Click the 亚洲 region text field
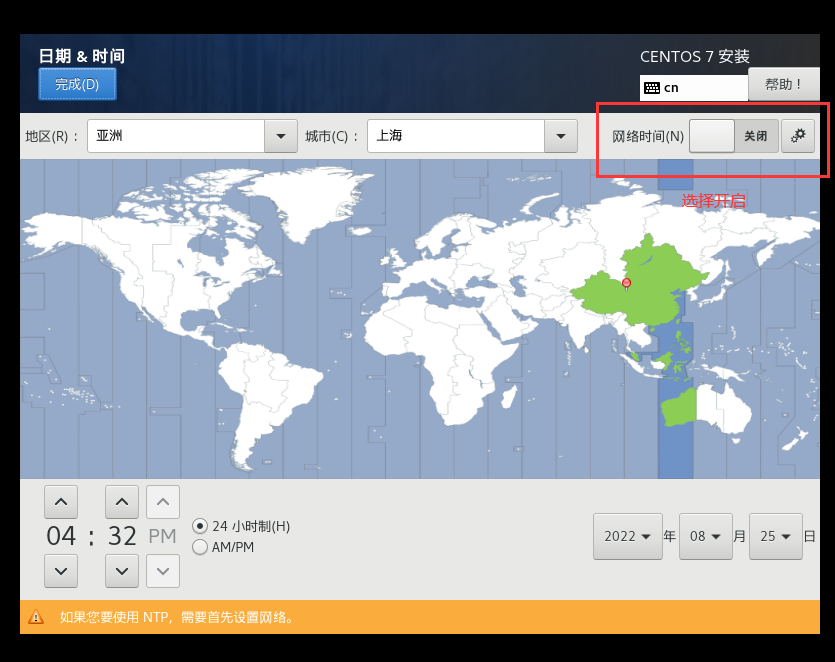 [x=176, y=136]
